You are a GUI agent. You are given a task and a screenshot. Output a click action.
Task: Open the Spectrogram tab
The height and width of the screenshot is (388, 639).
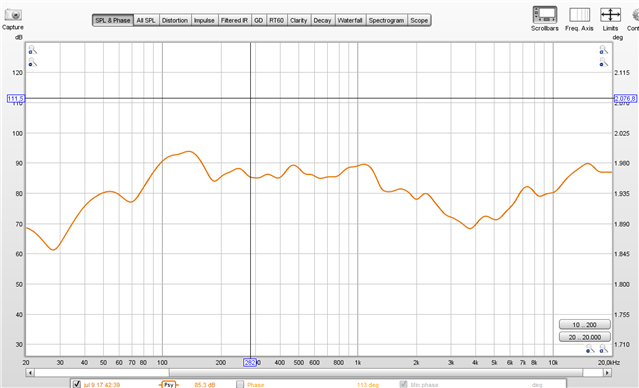tap(386, 20)
